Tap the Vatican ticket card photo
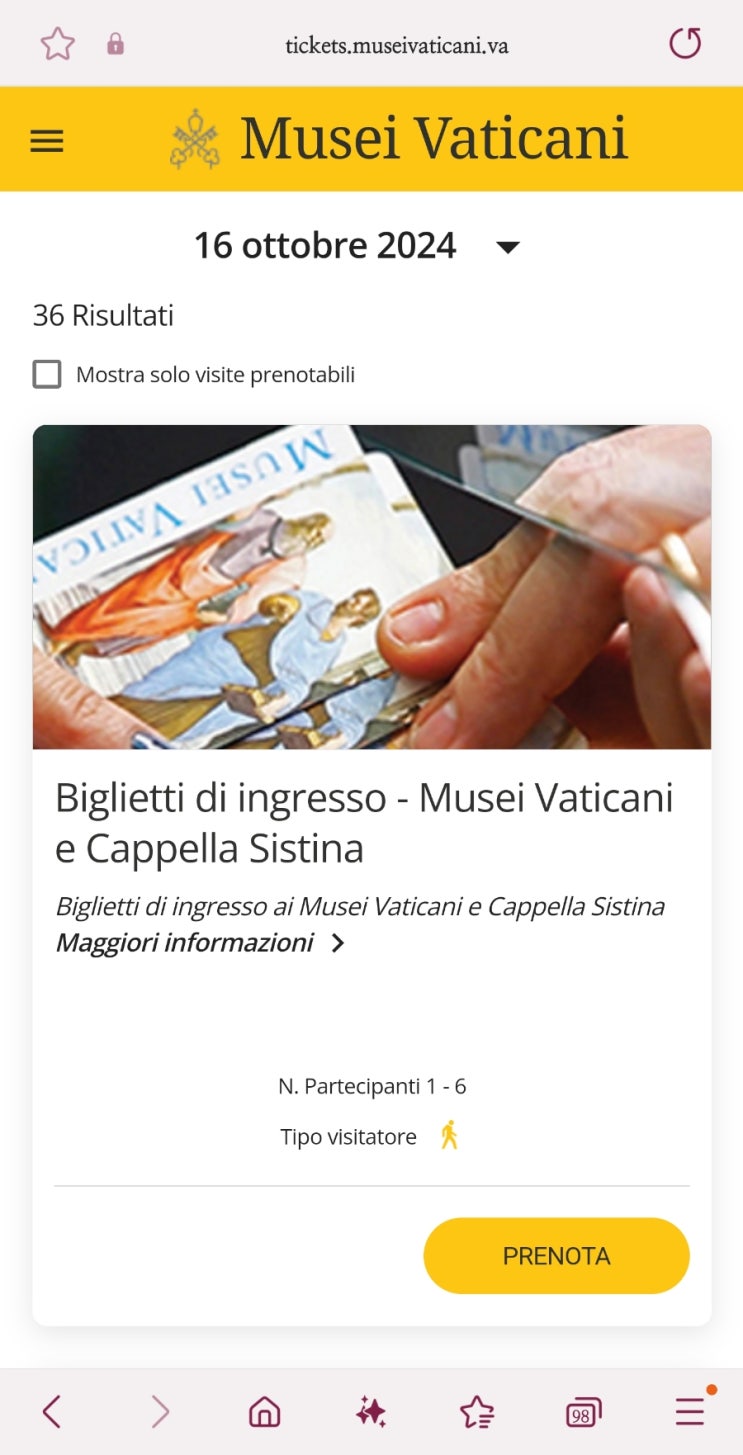The image size is (743, 1455). (x=372, y=587)
